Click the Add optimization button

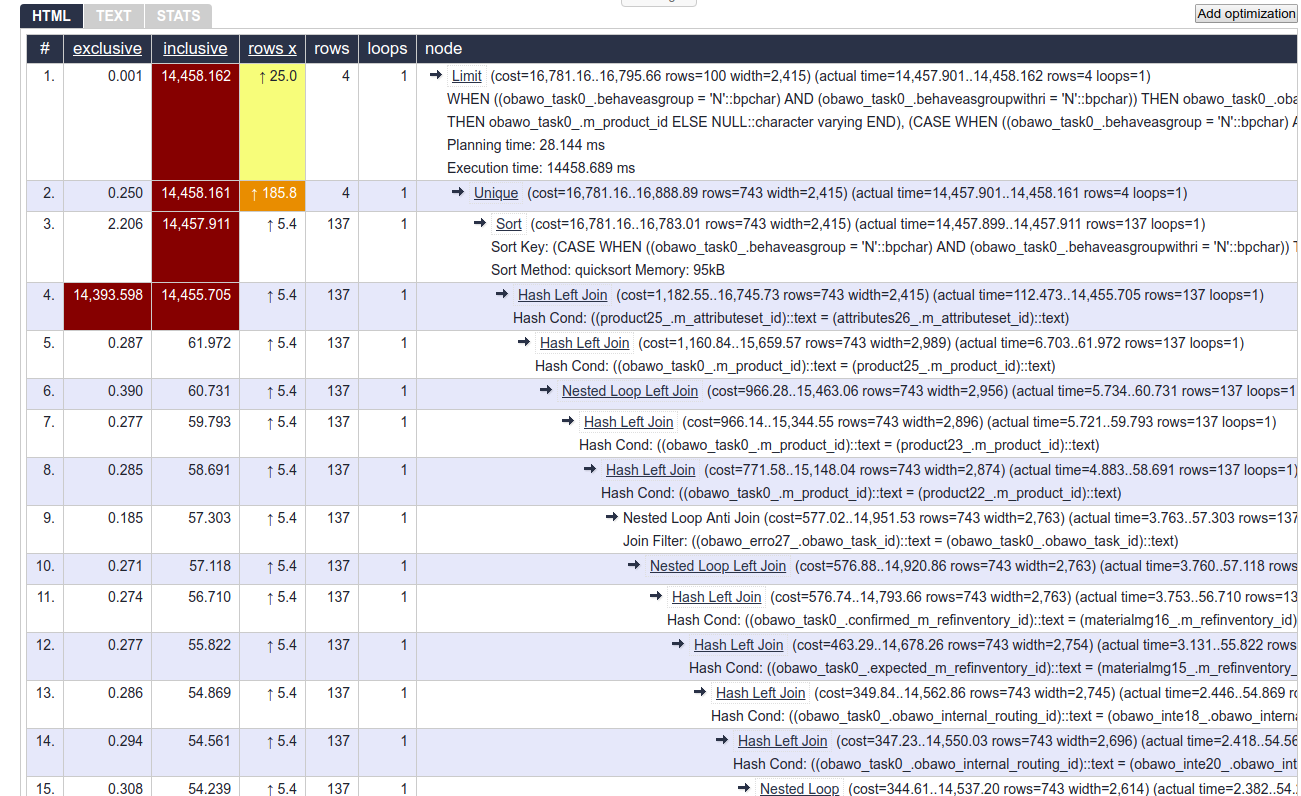click(1245, 14)
